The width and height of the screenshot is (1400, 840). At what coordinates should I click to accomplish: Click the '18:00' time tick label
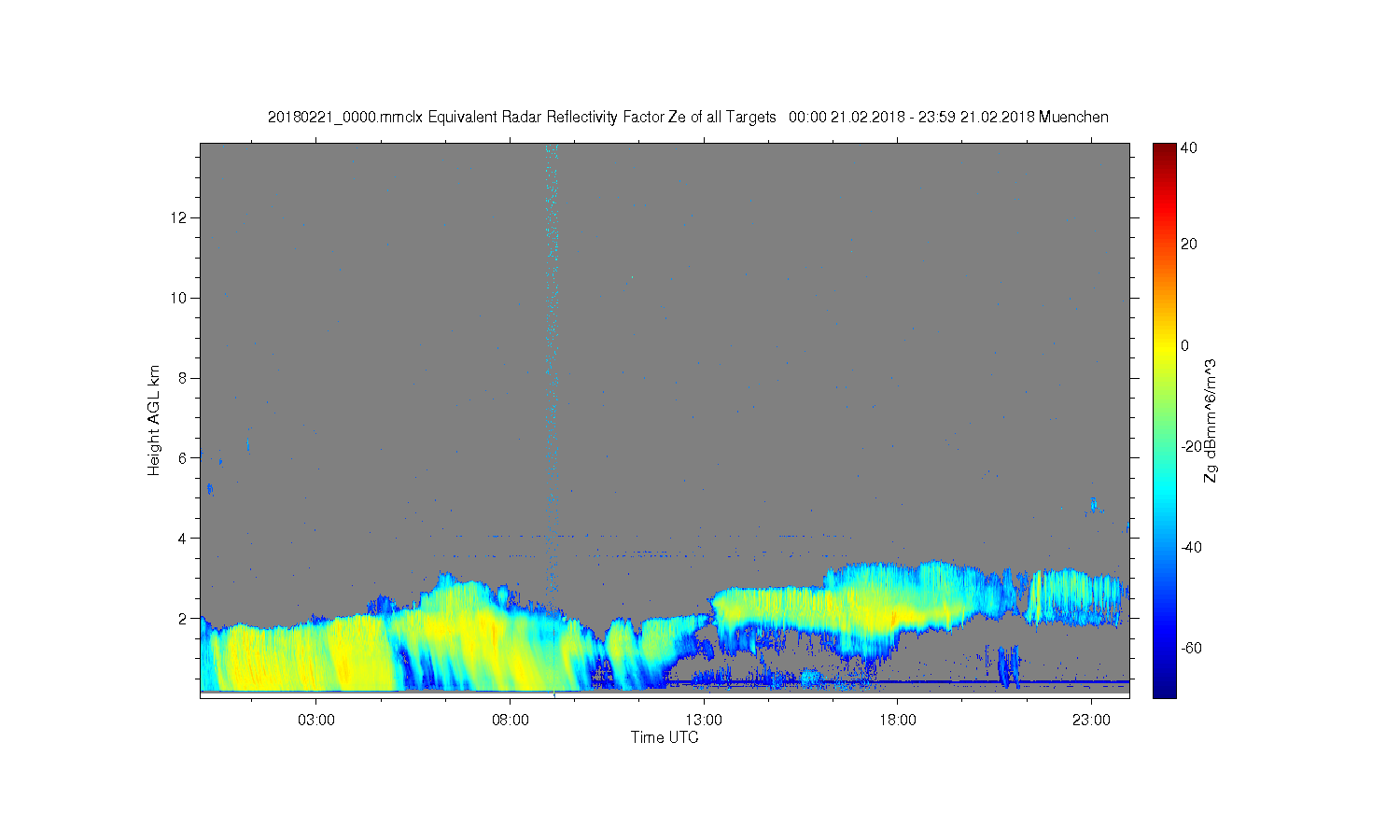pos(898,721)
